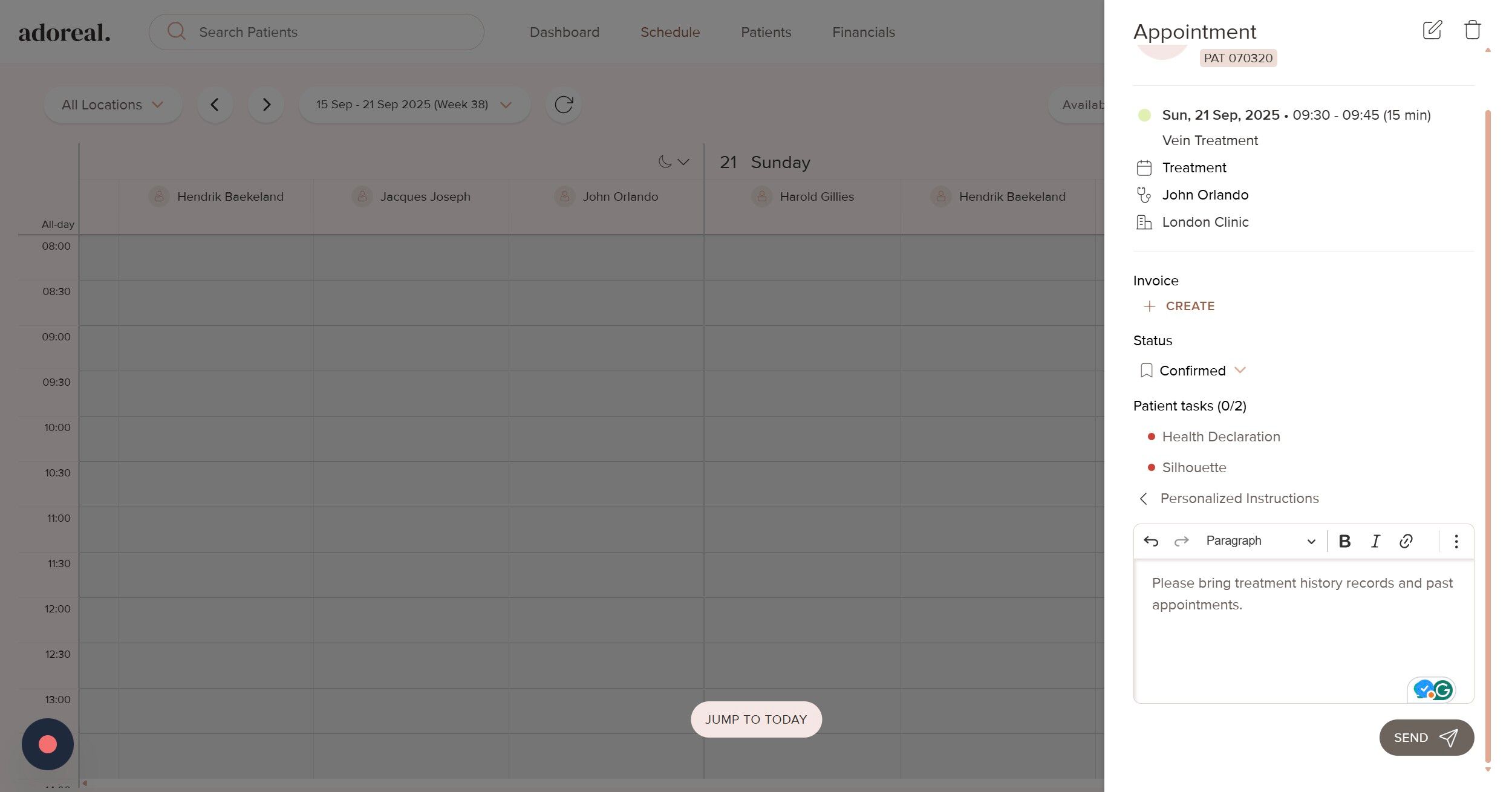
Task: Apply italic formatting in the editor
Action: 1375,541
